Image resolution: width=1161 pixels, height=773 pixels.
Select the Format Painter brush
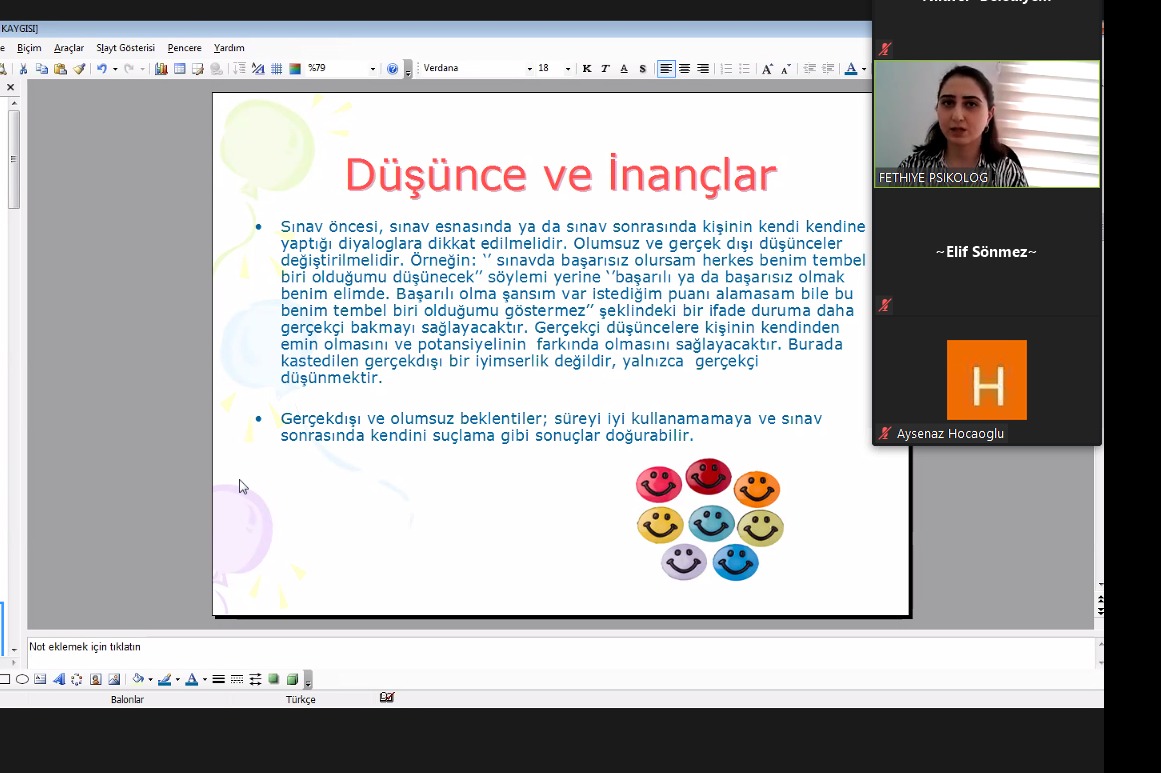pyautogui.click(x=78, y=69)
